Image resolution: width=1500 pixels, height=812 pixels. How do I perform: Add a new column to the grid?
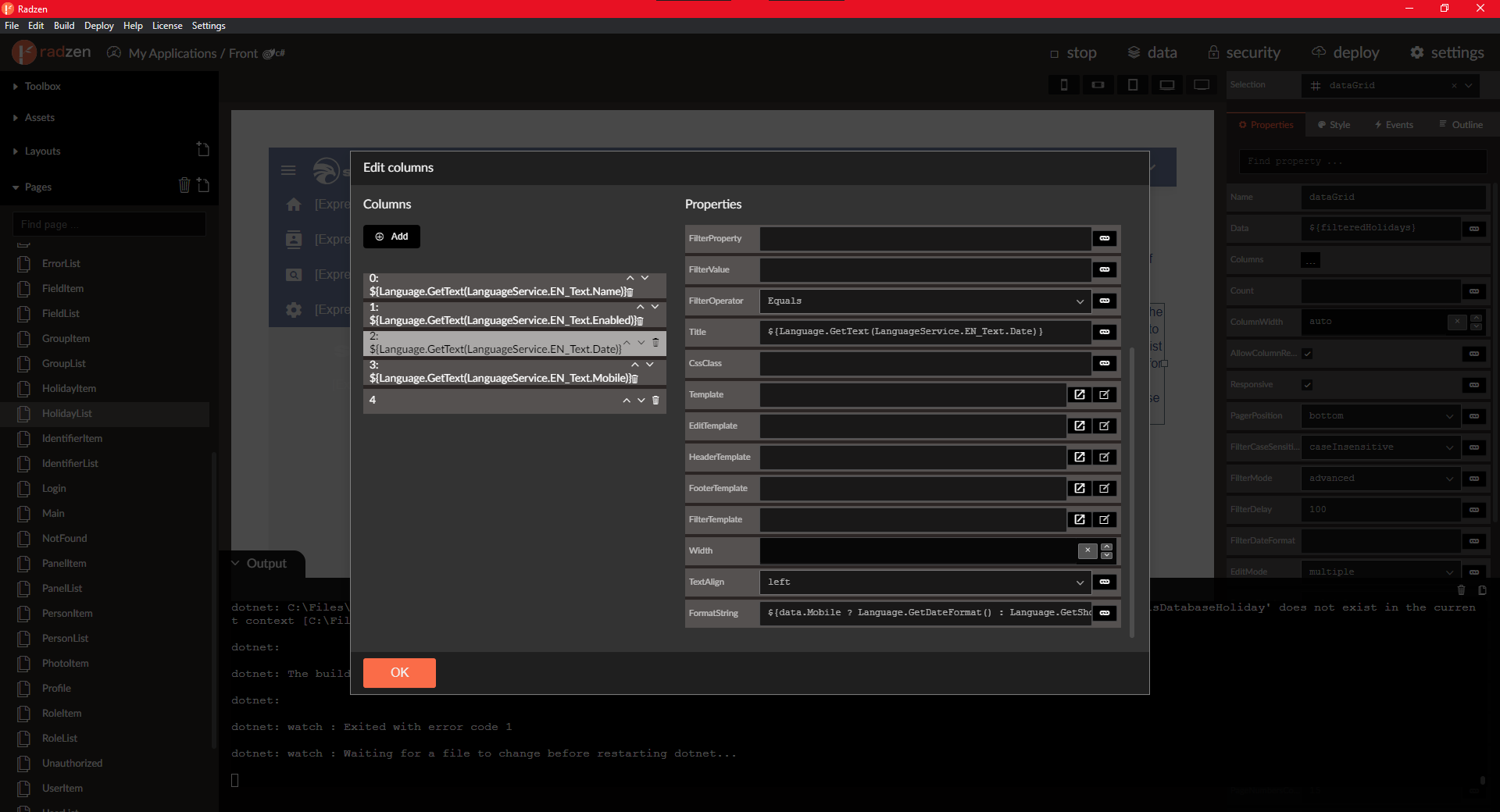coord(391,236)
